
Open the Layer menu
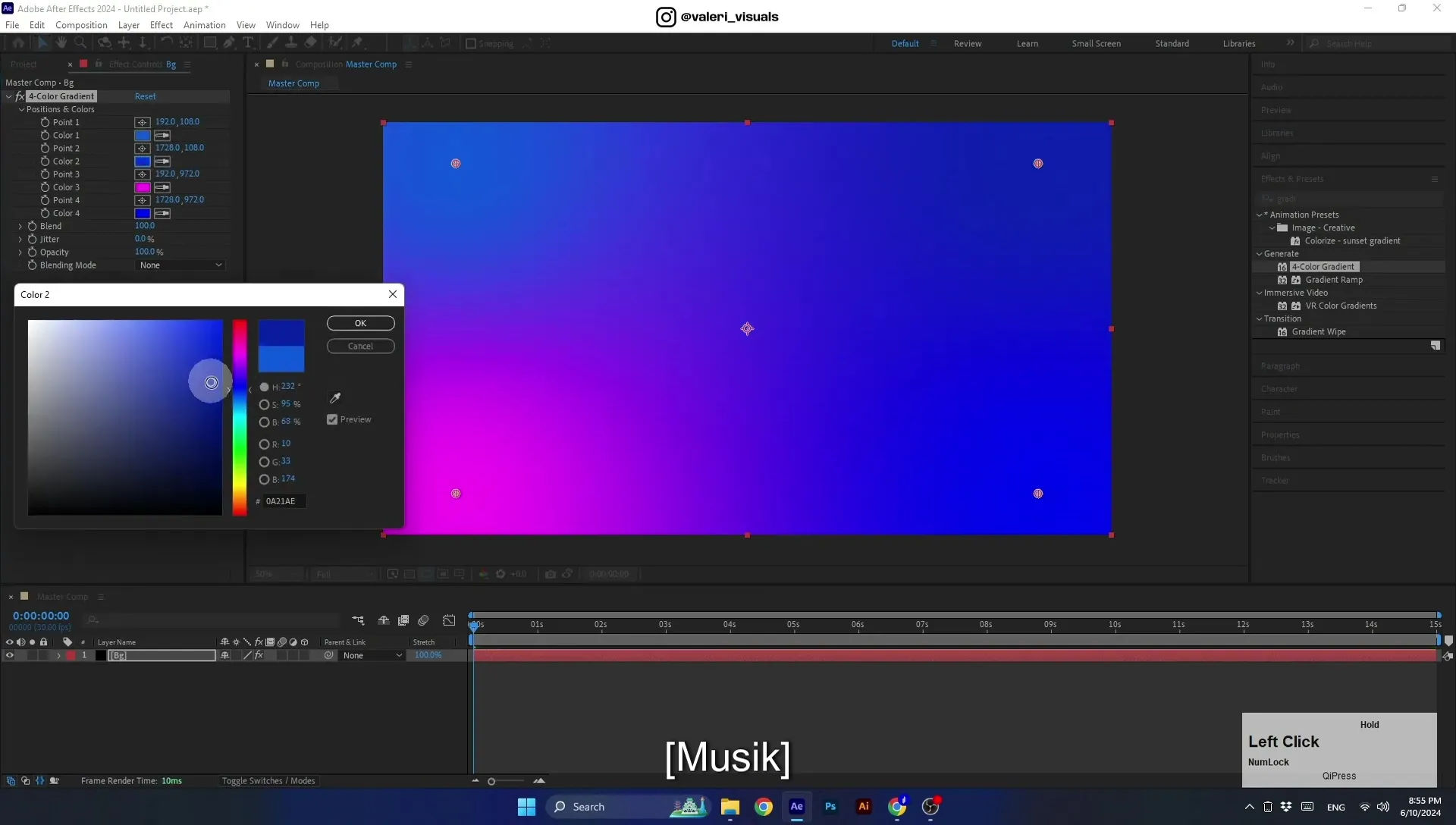pos(128,25)
